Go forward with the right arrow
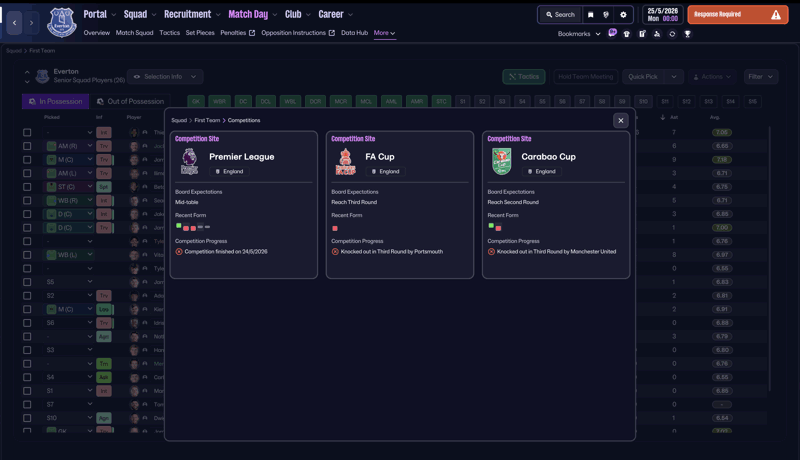 pos(31,22)
